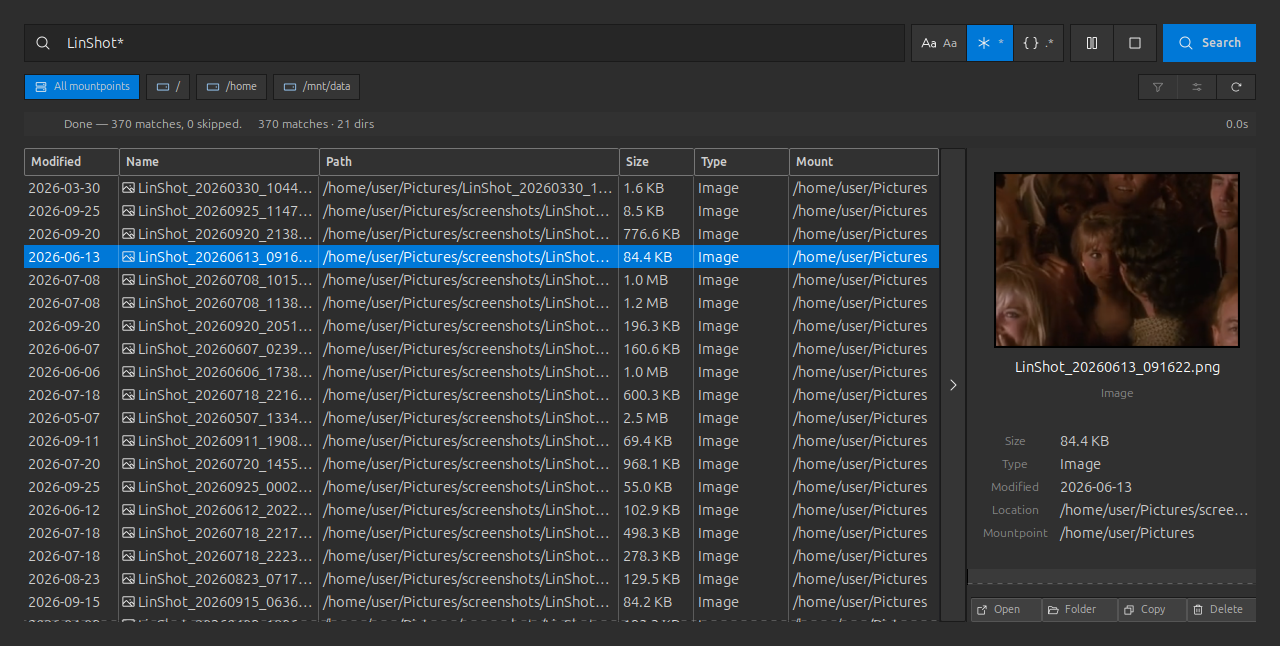Open the funnel filter options
Image resolution: width=1280 pixels, height=646 pixels.
1158,87
